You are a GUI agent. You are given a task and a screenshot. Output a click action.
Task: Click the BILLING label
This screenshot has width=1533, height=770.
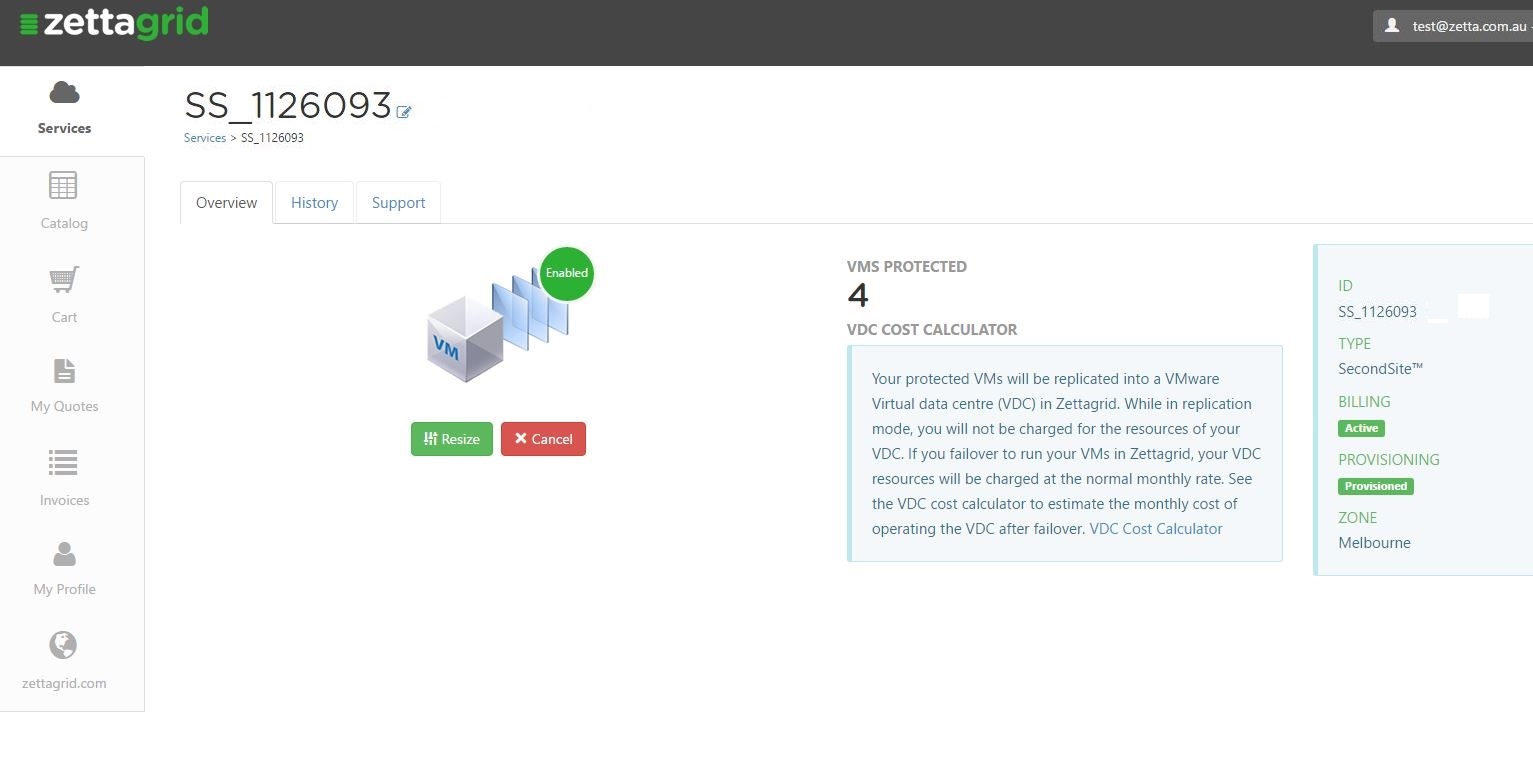point(1364,402)
